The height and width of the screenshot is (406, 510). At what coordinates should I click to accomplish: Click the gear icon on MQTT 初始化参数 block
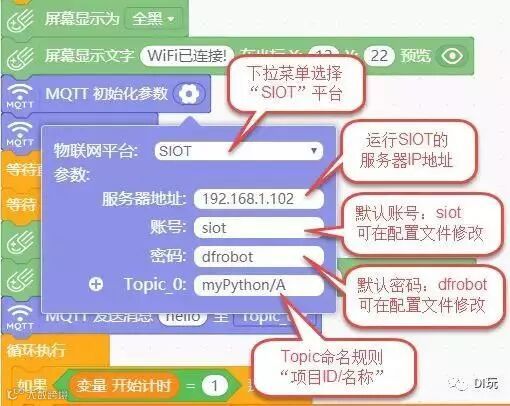point(189,94)
